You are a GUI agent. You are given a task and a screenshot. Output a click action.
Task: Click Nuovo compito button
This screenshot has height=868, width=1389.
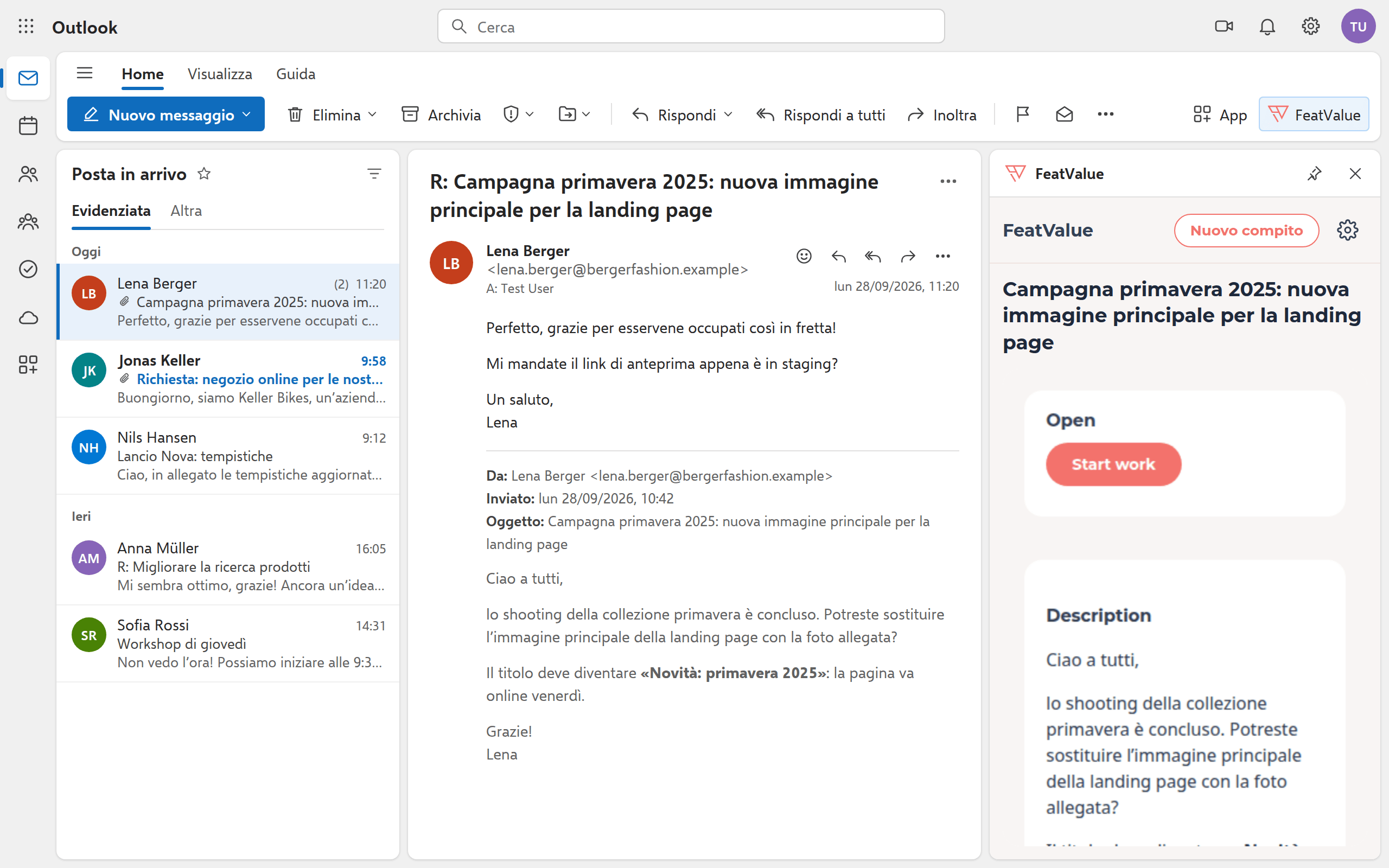[1246, 230]
